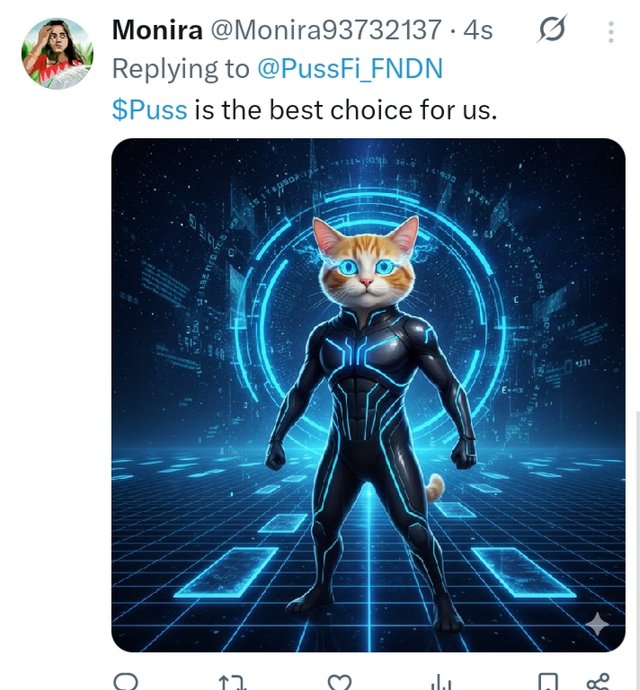Viewport: 640px width, 690px height.
Task: Open the view analytics bar chart icon
Action: click(x=440, y=683)
